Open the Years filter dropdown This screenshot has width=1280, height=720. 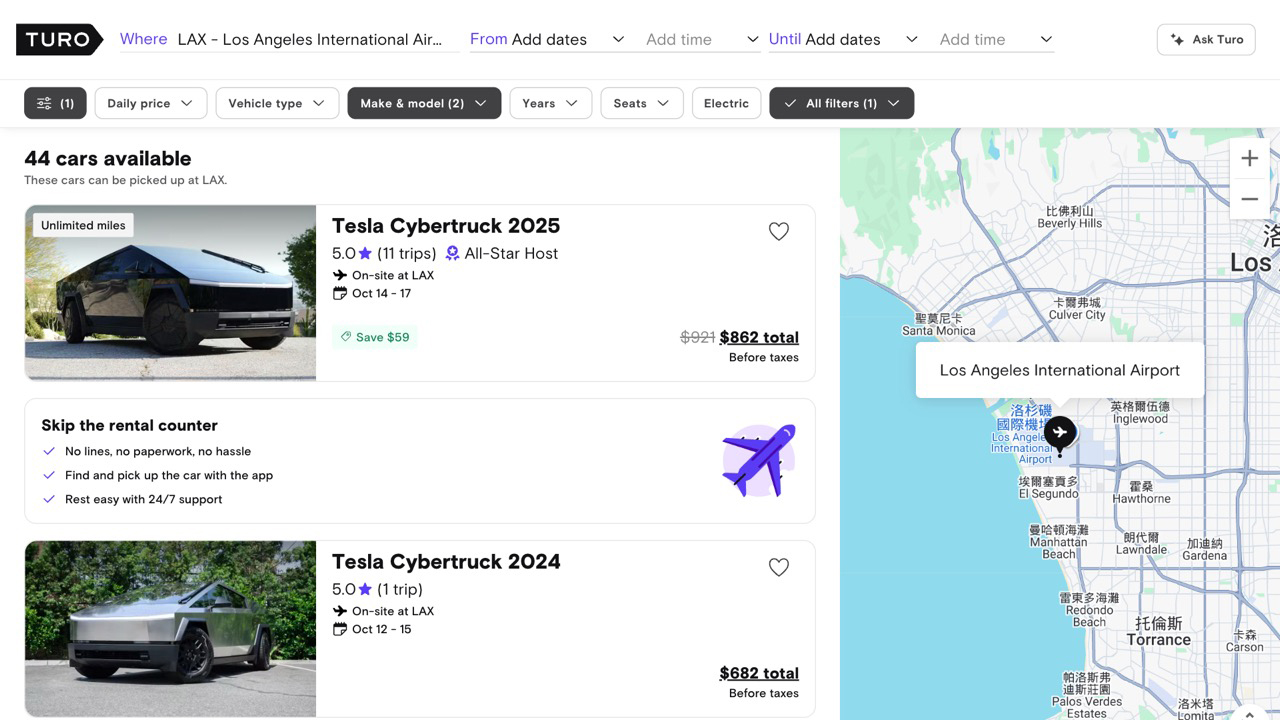coord(550,103)
